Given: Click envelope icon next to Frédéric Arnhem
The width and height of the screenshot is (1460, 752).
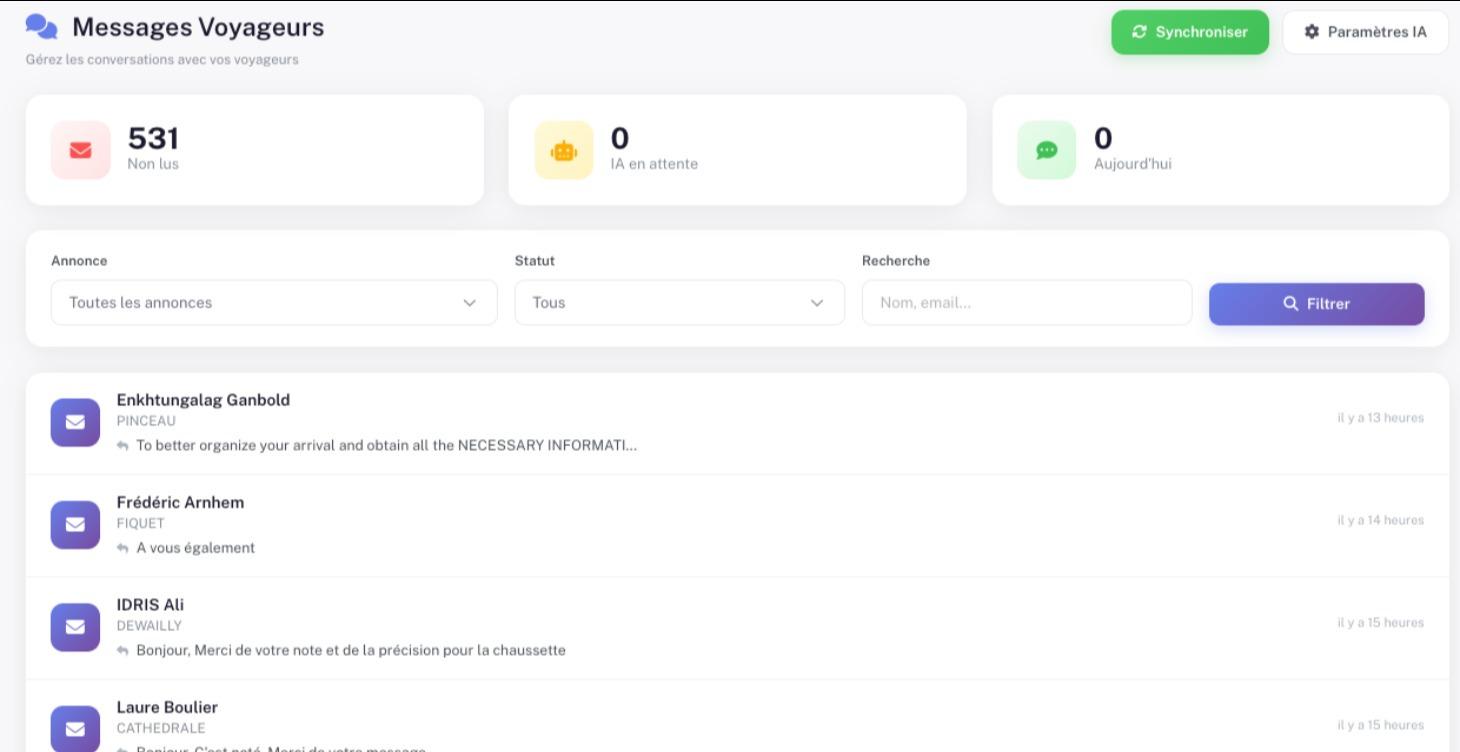Looking at the screenshot, I should click(x=75, y=525).
